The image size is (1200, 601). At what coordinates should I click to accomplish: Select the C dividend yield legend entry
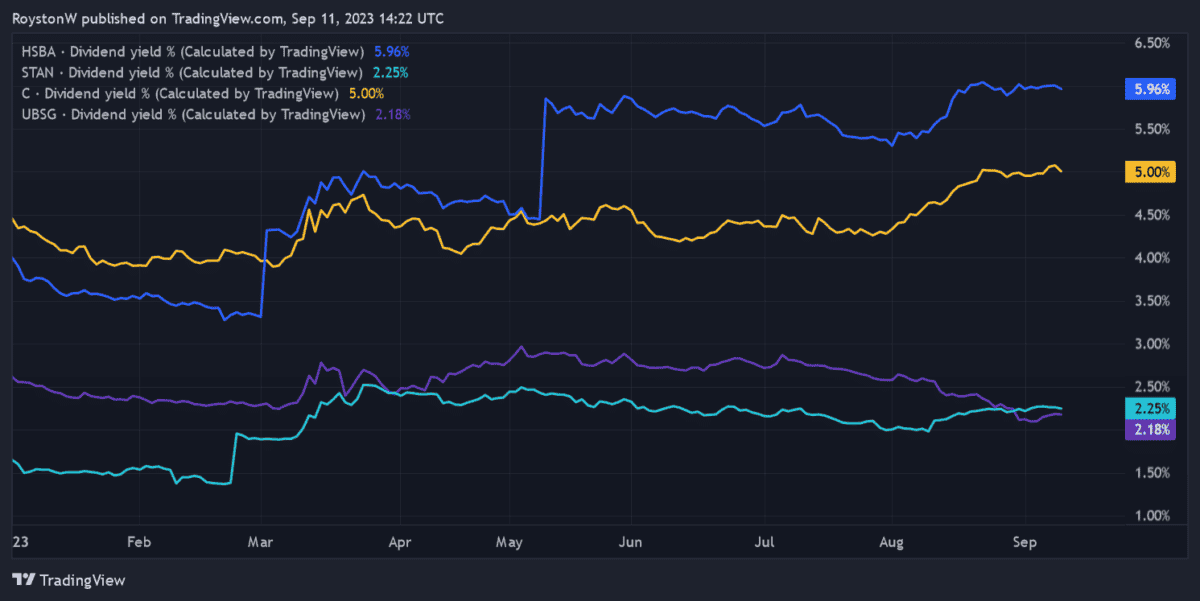181,93
